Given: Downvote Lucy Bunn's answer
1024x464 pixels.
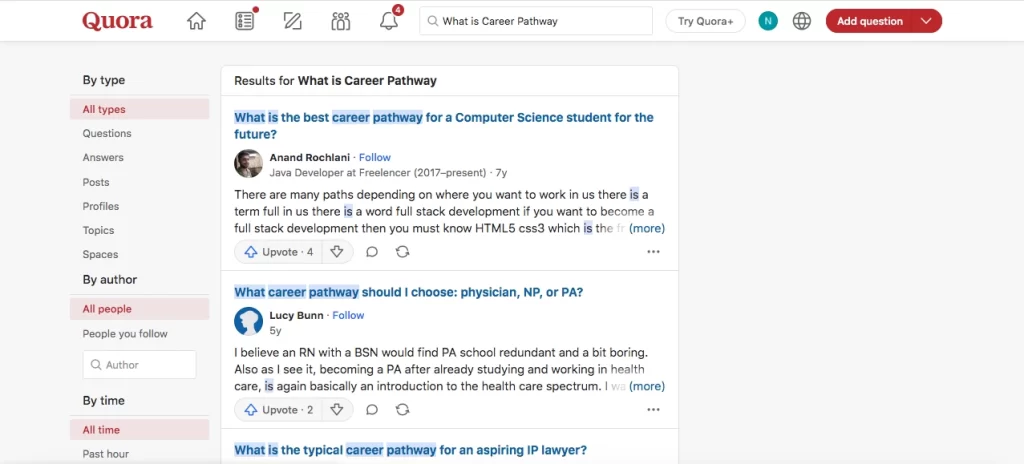Looking at the screenshot, I should point(337,410).
